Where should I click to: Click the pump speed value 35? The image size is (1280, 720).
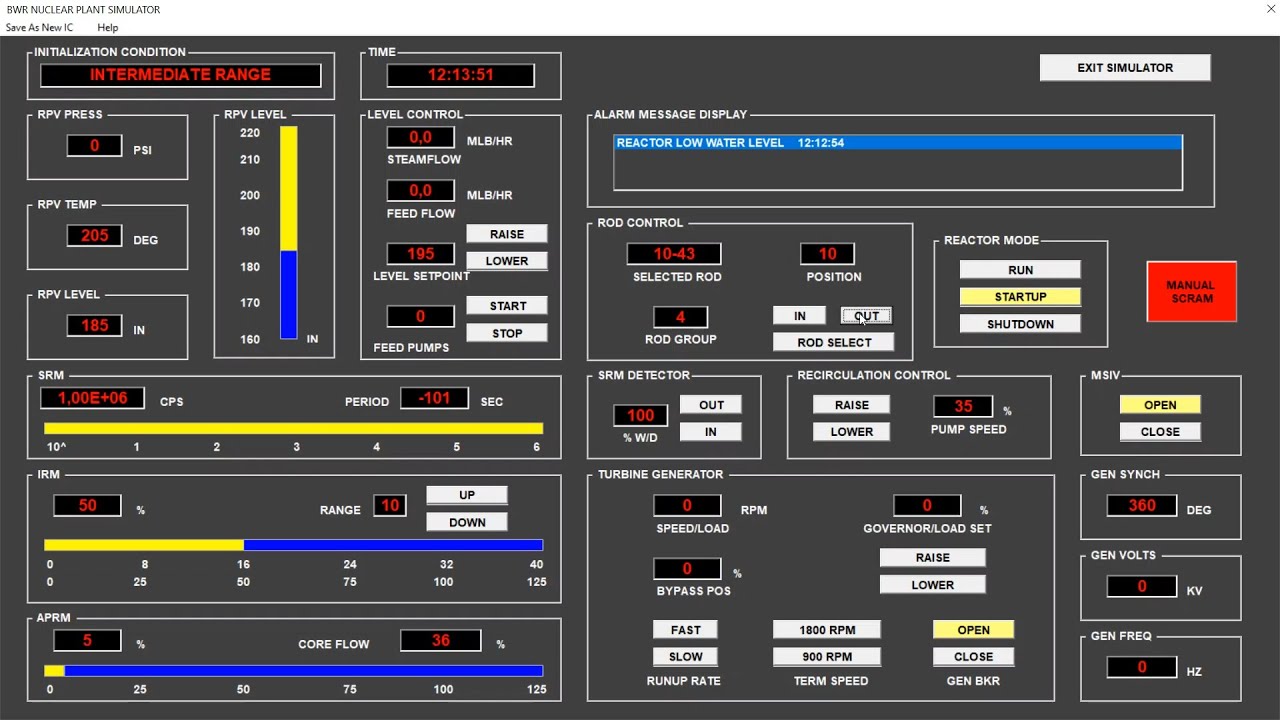963,407
